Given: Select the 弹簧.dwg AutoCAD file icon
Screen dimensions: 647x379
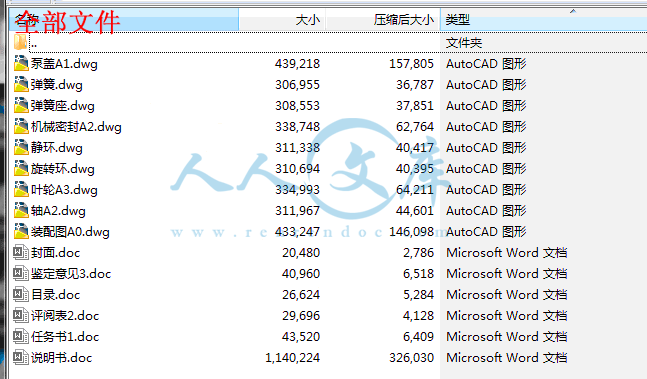Looking at the screenshot, I should (21, 85).
